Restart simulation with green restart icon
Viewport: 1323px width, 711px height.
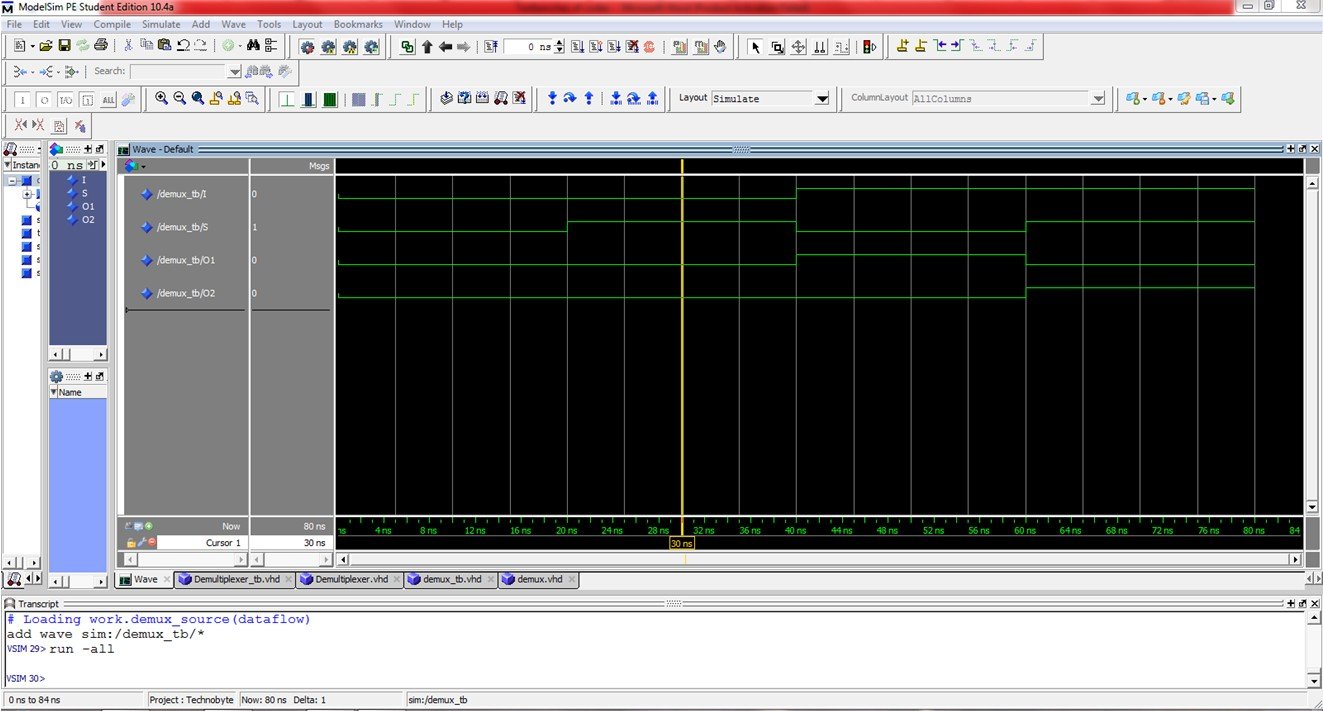407,47
